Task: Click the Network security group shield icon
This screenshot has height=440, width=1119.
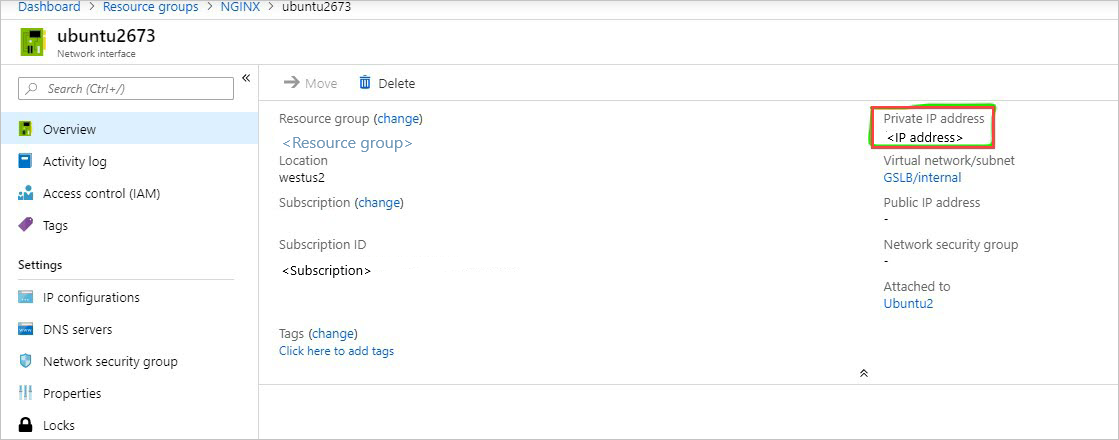Action: (x=26, y=362)
